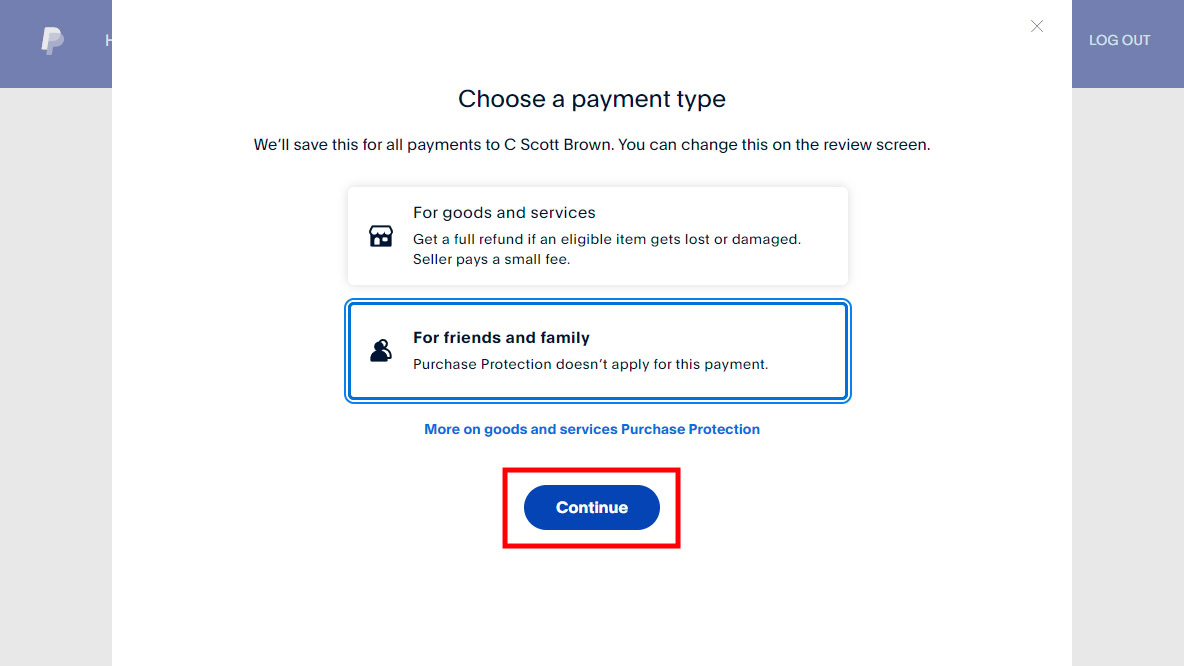The width and height of the screenshot is (1184, 666).
Task: Click the gray backdrop left of the dialog
Action: 55,380
